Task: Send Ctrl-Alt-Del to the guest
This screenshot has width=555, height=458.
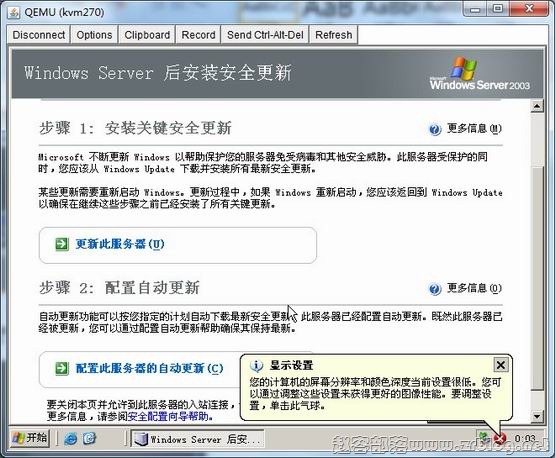Action: coord(265,35)
